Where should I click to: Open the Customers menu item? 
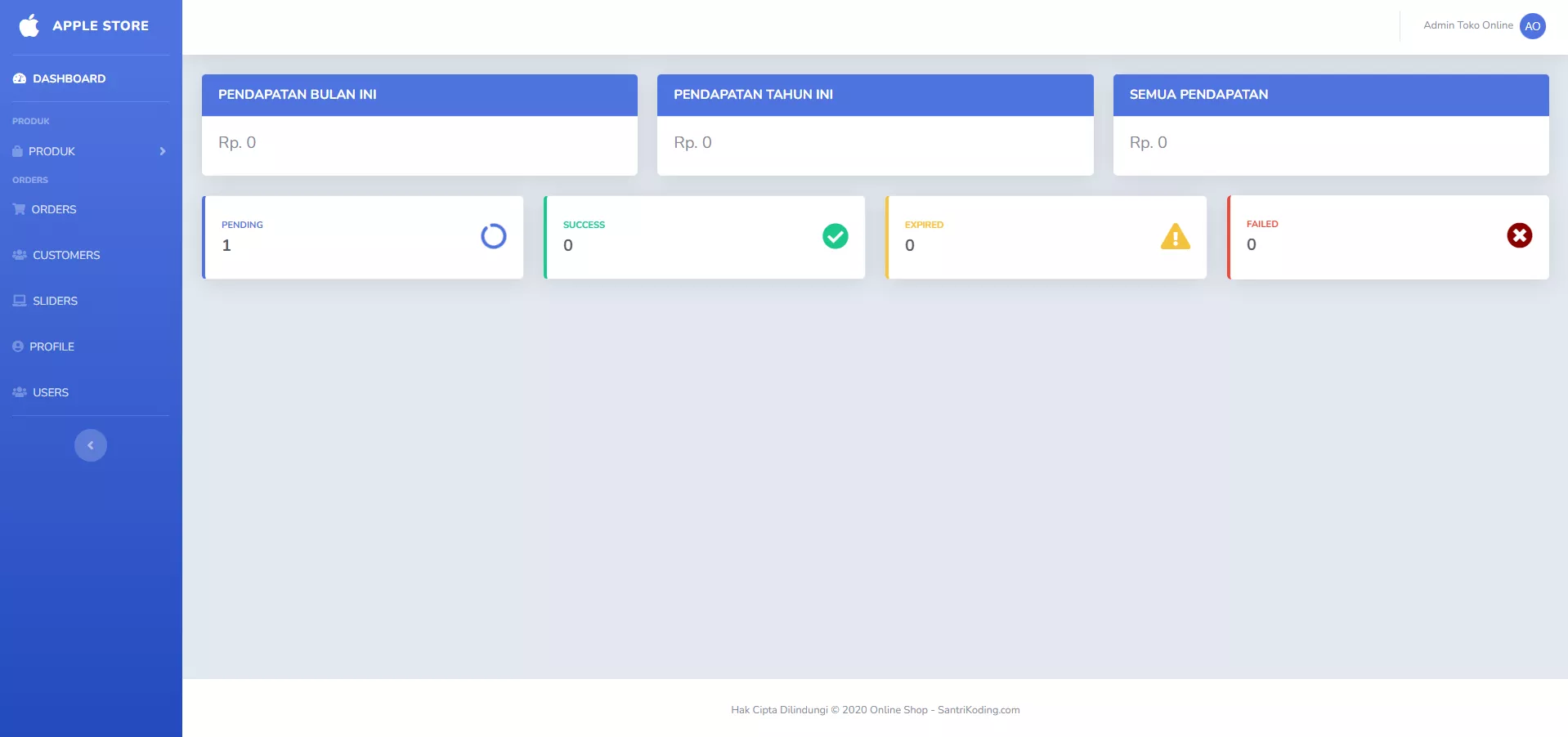[x=91, y=255]
